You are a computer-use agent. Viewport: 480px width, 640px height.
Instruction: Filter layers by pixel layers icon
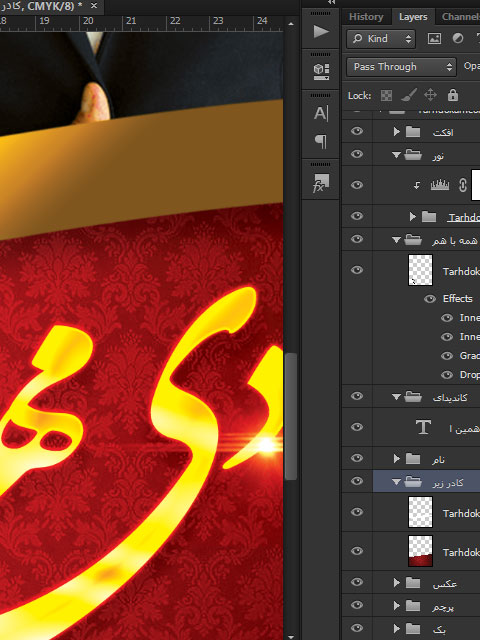tap(434, 38)
